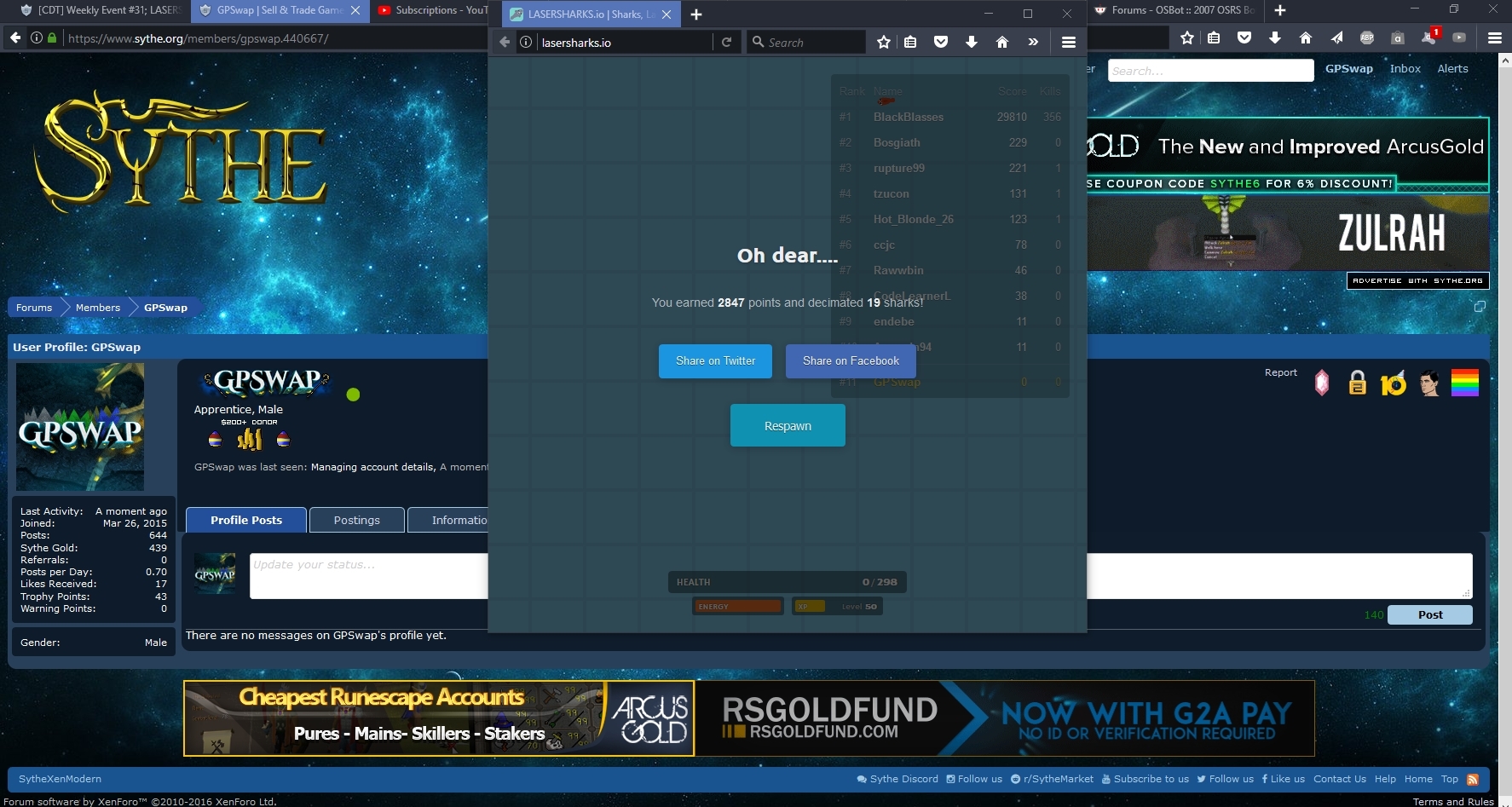
Task: Click Contact Us footer link
Action: [x=1339, y=779]
